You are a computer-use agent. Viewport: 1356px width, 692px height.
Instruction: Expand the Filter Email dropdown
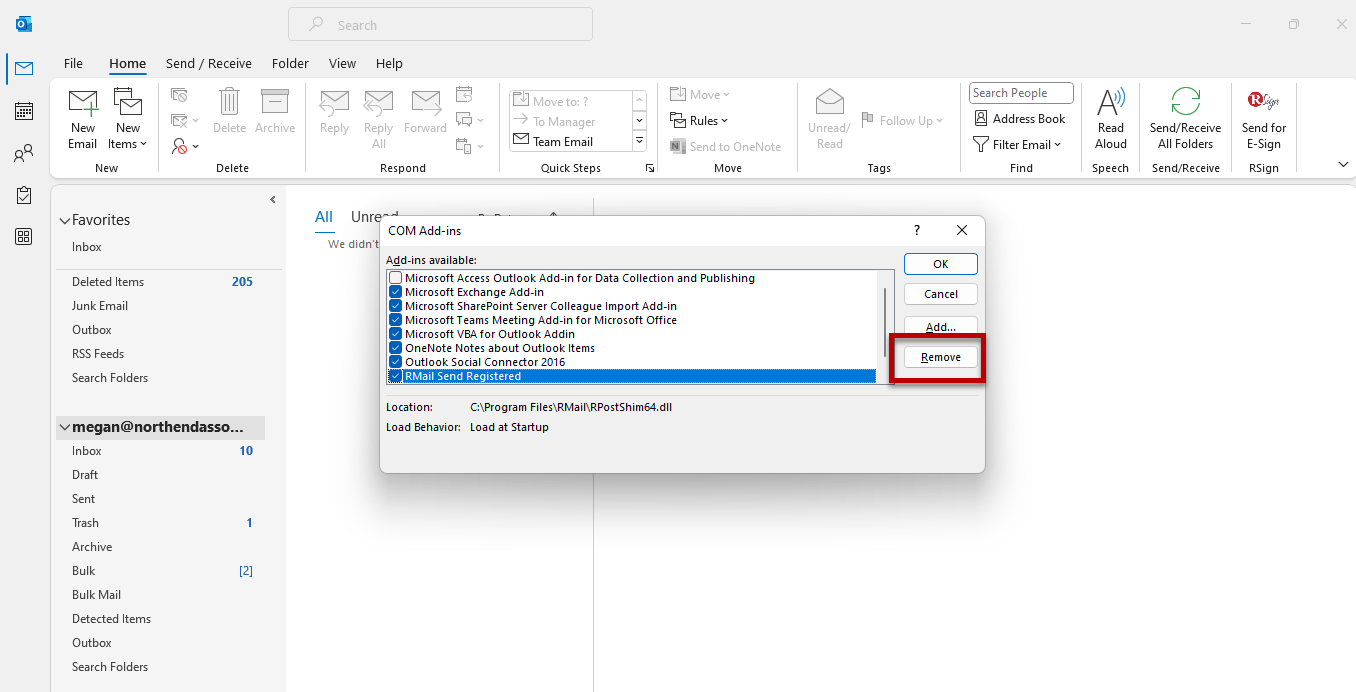1017,144
